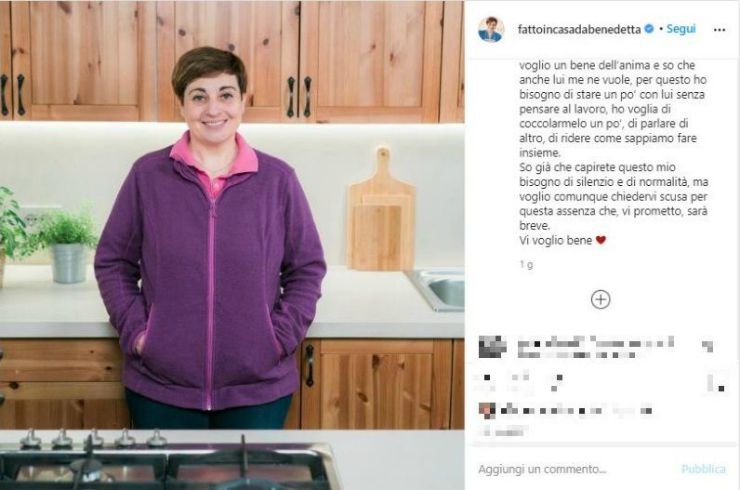Click the Pubblica button
740x490 pixels.
(x=703, y=469)
